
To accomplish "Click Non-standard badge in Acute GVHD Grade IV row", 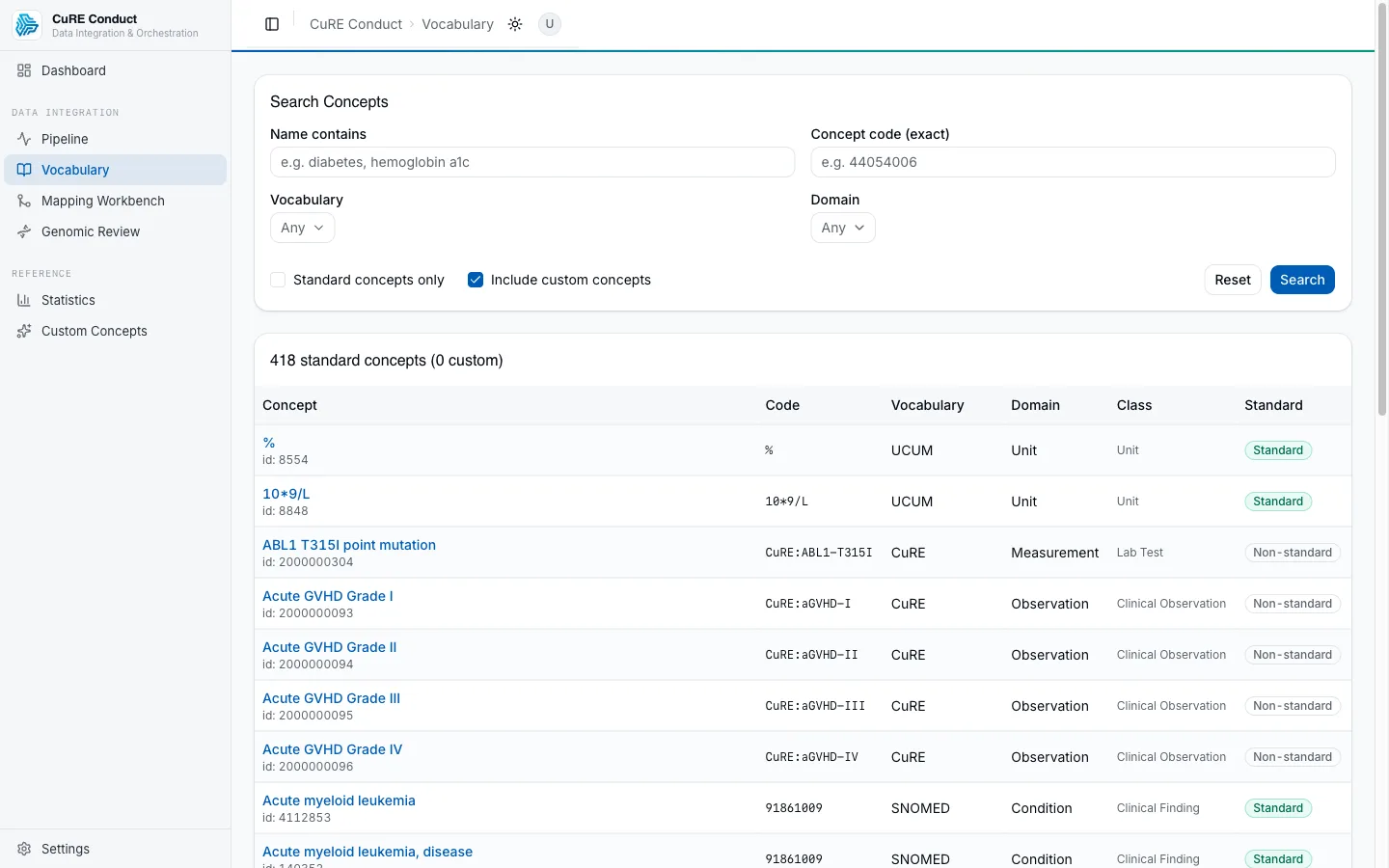I will [x=1293, y=757].
